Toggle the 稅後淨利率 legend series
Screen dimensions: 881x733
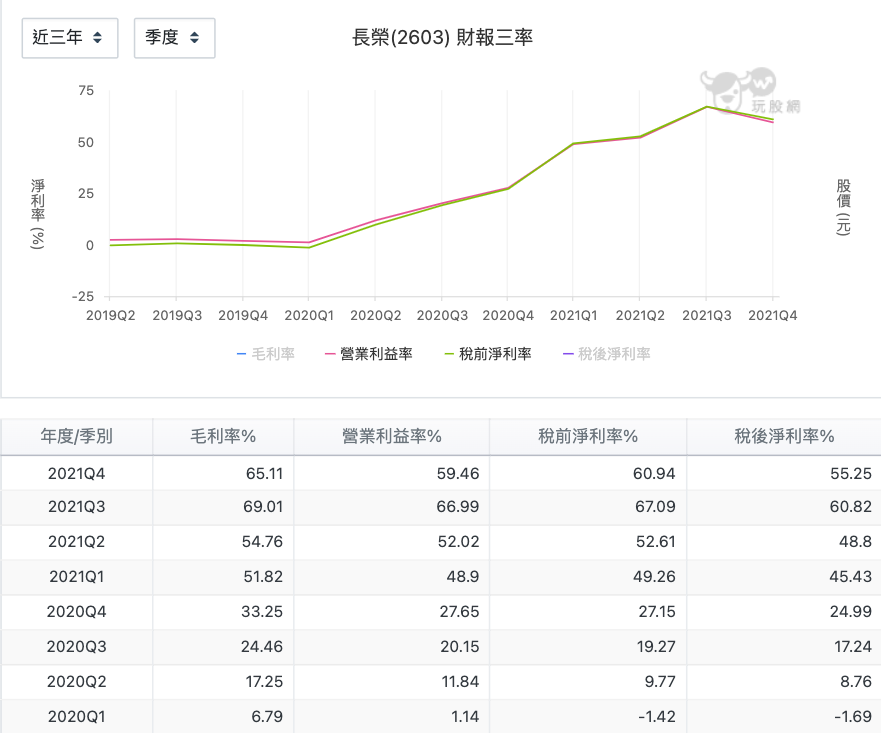(607, 354)
